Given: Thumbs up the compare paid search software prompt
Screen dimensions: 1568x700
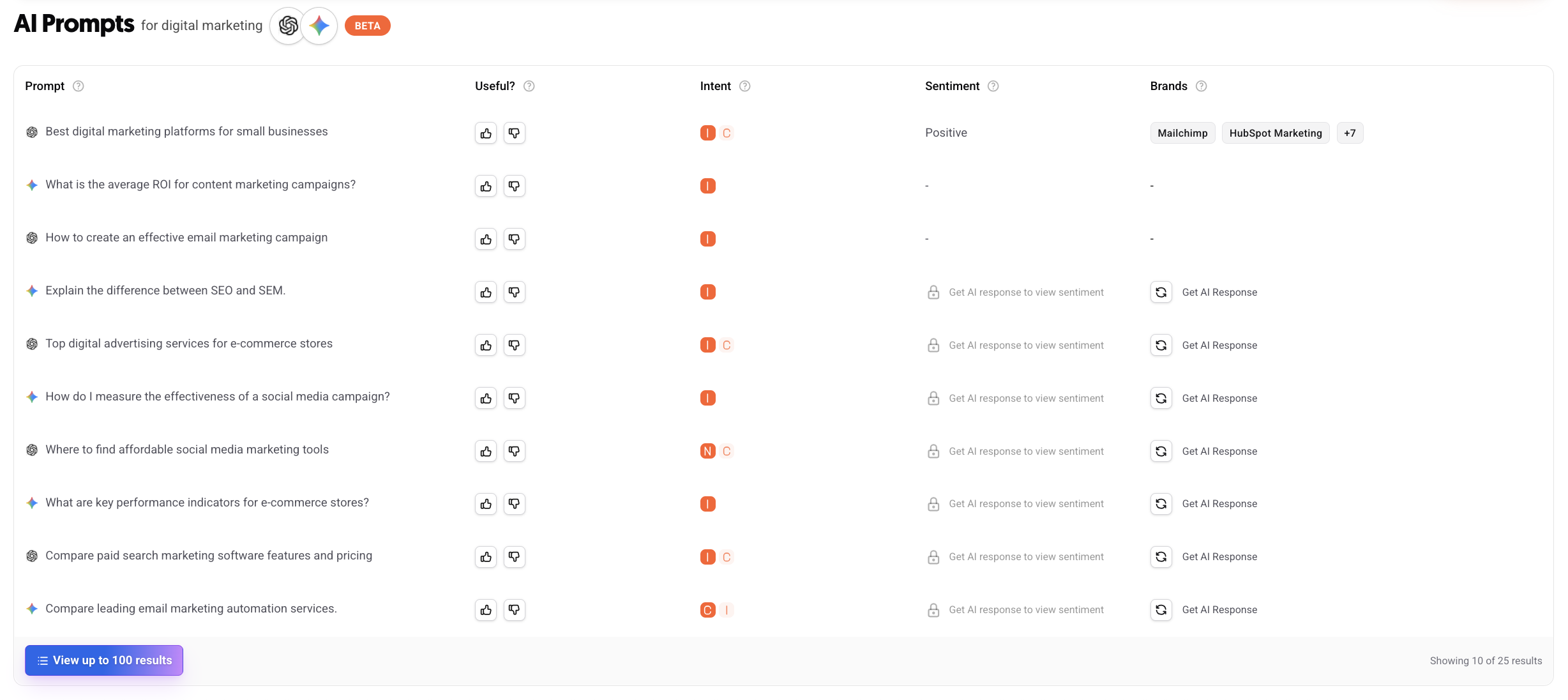Looking at the screenshot, I should pyautogui.click(x=485, y=557).
